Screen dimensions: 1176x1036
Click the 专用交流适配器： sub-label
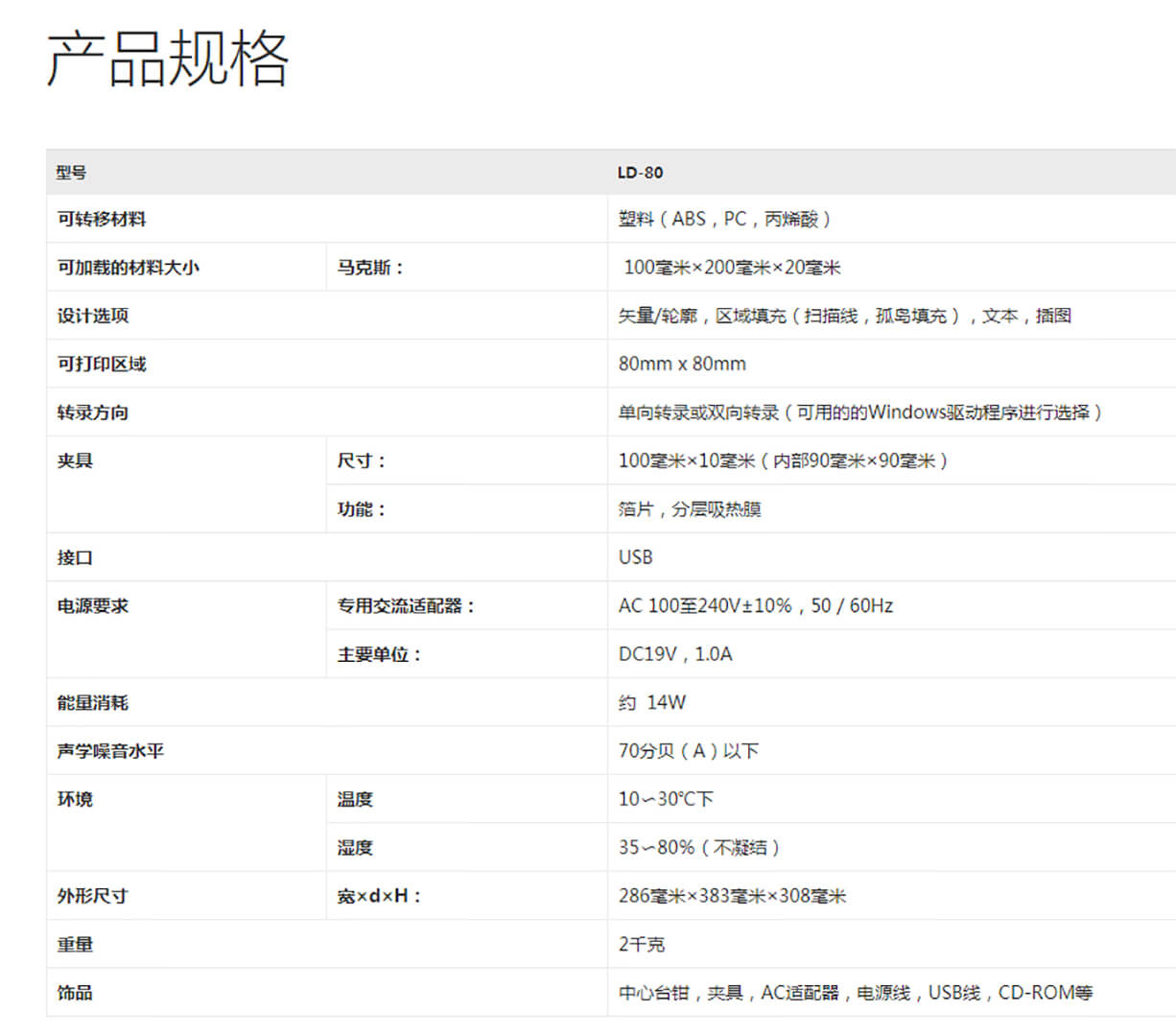coord(407,606)
